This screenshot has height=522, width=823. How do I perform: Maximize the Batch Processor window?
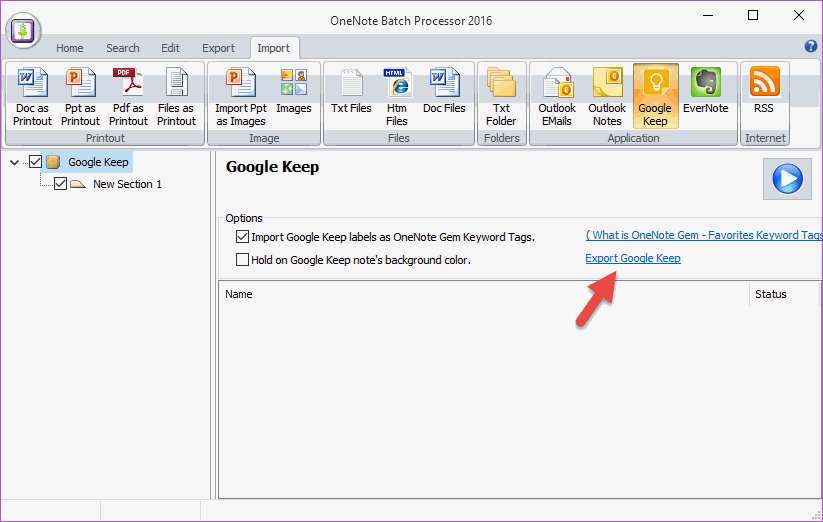tap(753, 15)
